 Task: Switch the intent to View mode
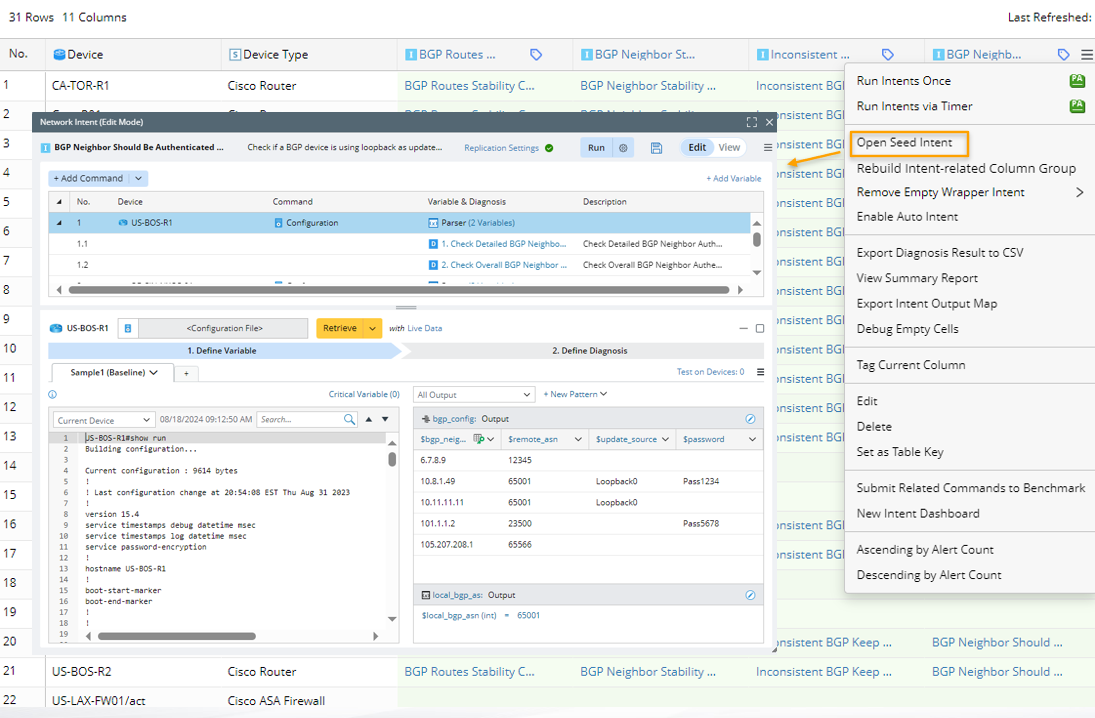[x=729, y=148]
